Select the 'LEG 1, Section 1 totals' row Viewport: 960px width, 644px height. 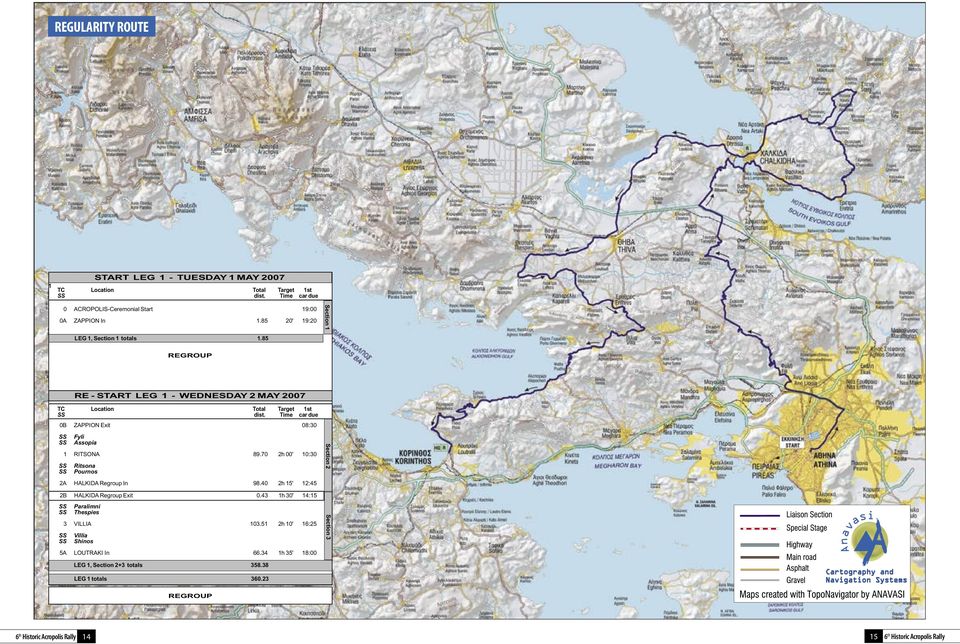click(186, 338)
